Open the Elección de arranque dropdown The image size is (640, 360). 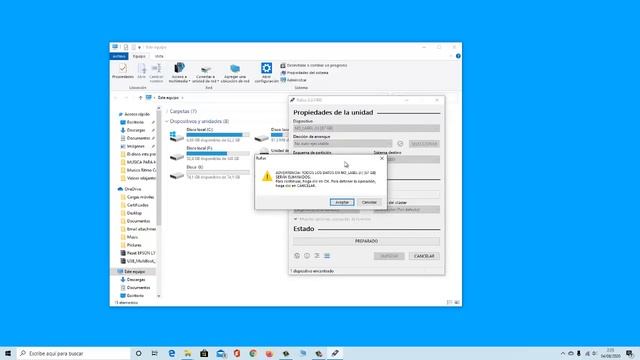coord(342,144)
